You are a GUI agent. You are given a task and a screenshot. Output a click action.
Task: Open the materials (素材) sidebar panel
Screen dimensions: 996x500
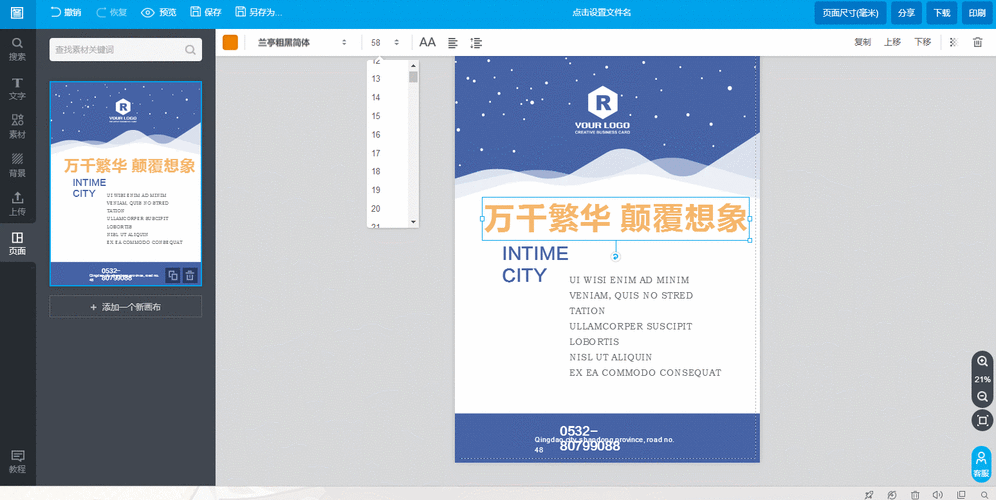[17, 126]
